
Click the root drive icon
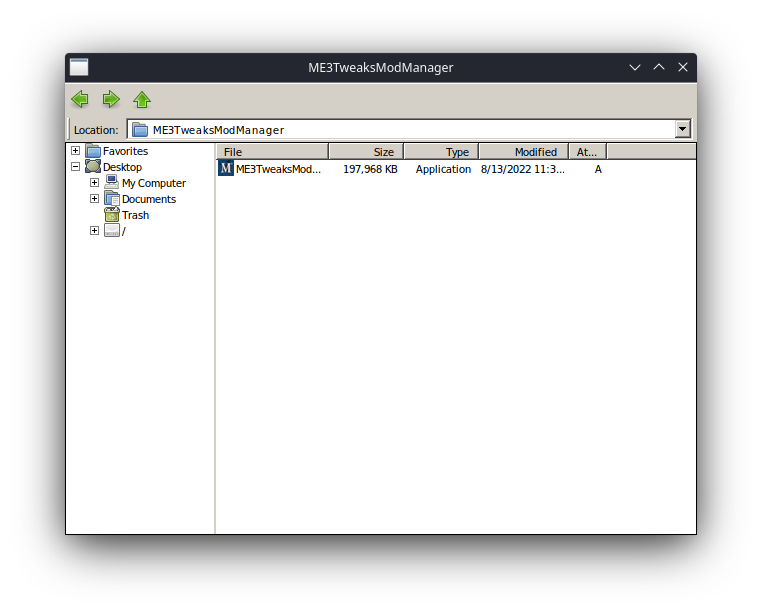[112, 230]
